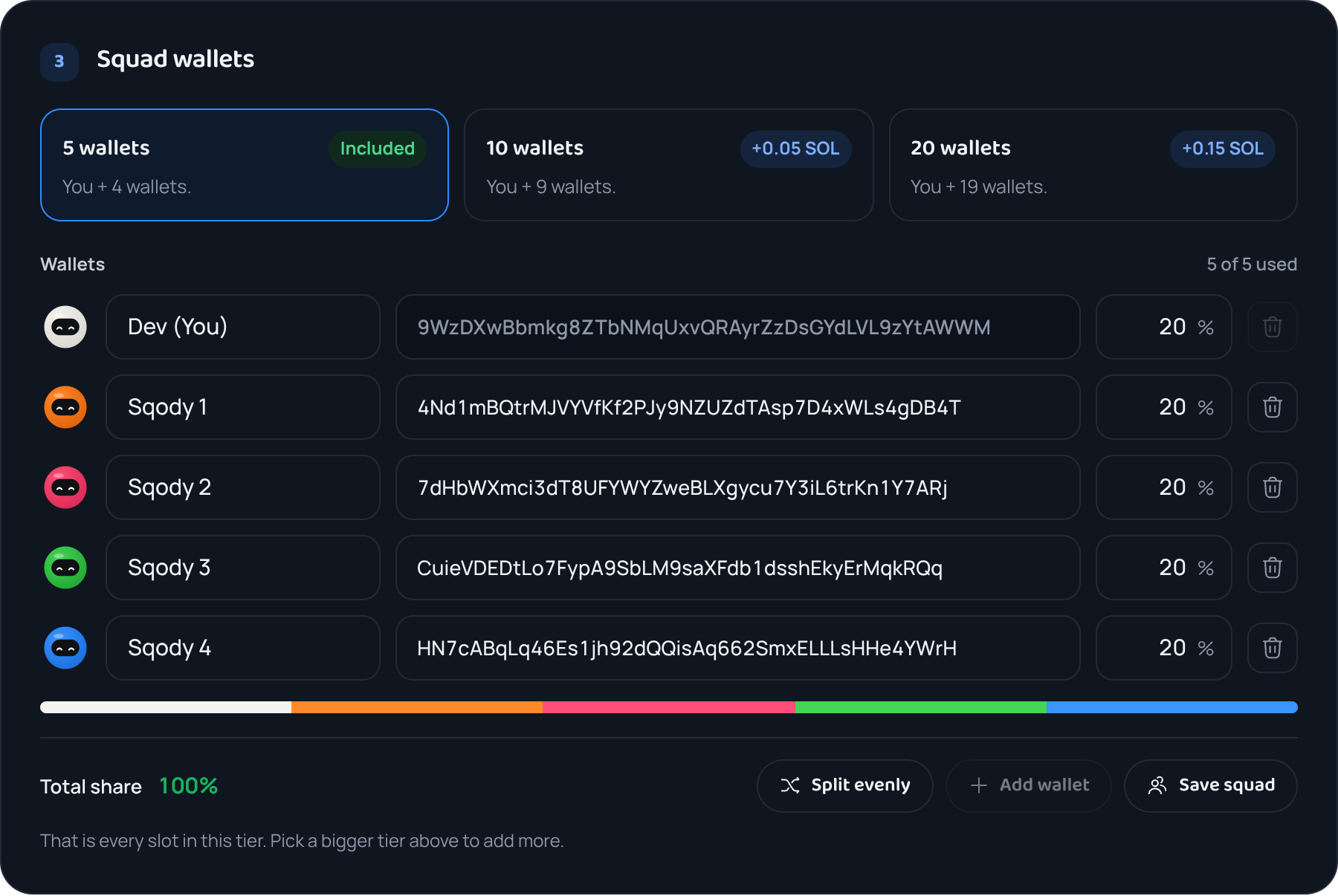
Task: Click the Sqody 4 blue avatar icon
Action: tap(65, 648)
